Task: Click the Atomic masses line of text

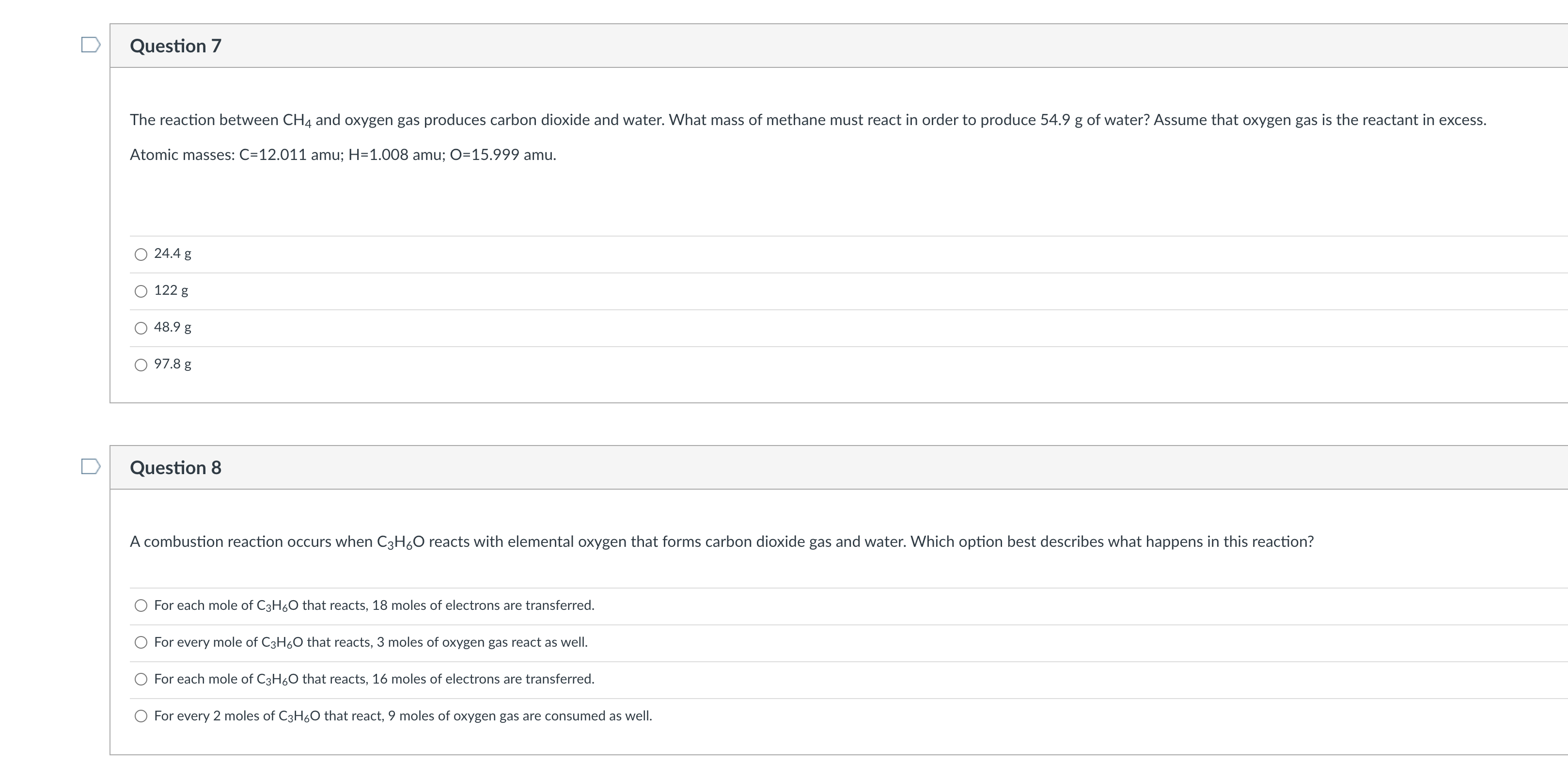Action: pos(343,155)
